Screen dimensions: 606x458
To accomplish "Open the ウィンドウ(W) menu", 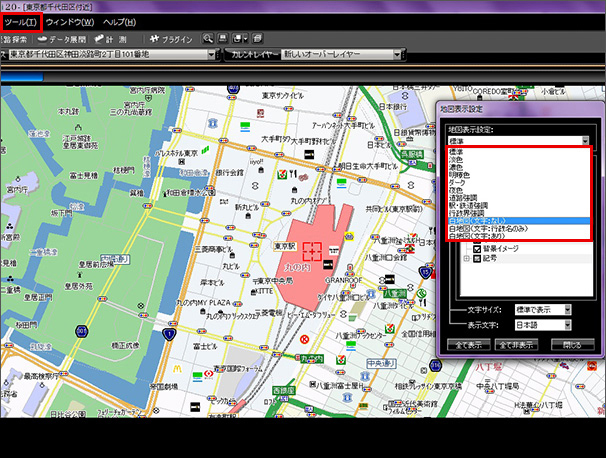I will tap(70, 22).
